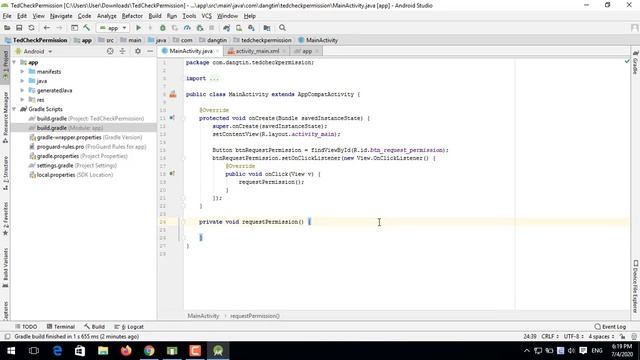The width and height of the screenshot is (640, 360).
Task: Open the Refactor menu
Action: (x=132, y=16)
